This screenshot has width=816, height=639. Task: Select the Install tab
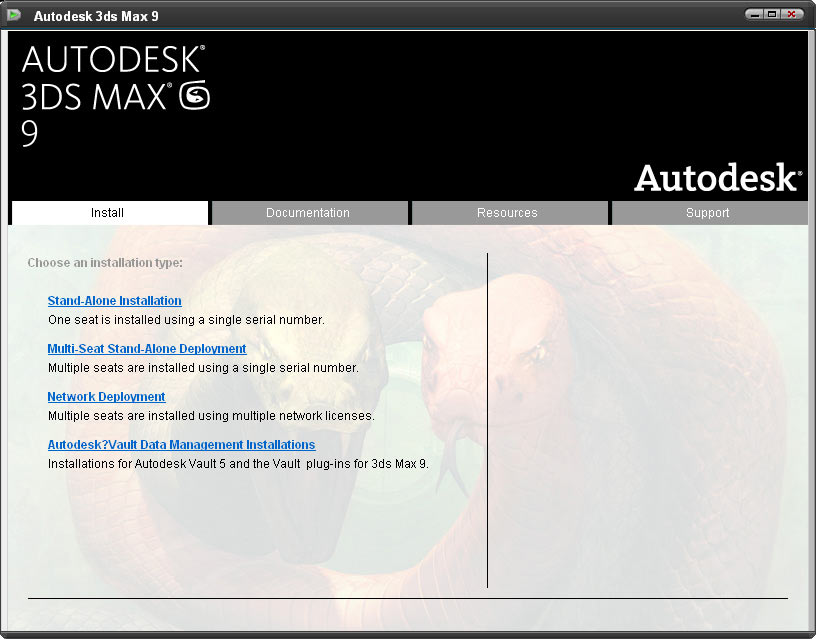pyautogui.click(x=110, y=213)
